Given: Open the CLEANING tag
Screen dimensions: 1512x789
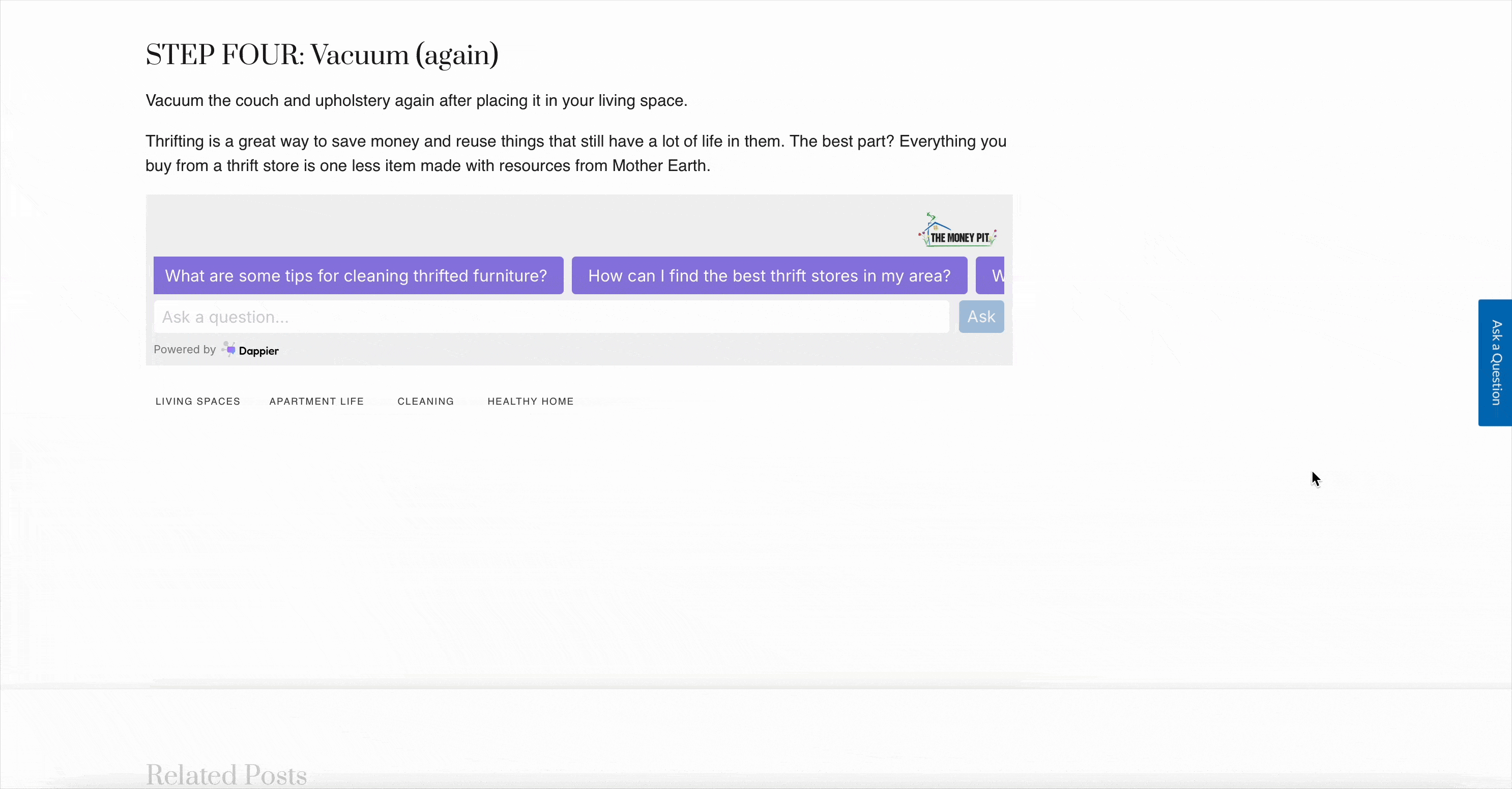Looking at the screenshot, I should (425, 401).
